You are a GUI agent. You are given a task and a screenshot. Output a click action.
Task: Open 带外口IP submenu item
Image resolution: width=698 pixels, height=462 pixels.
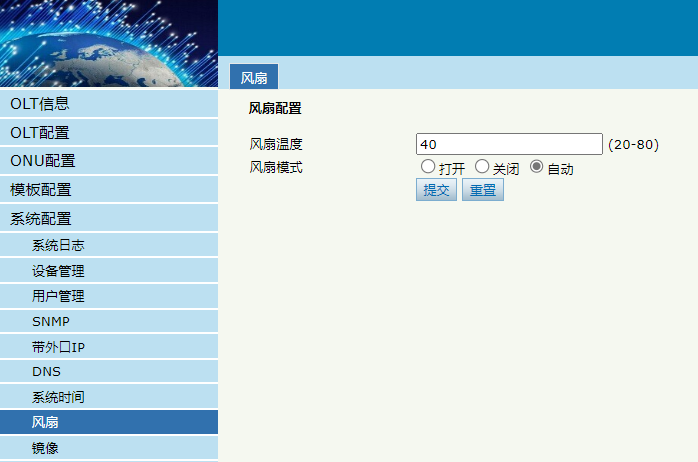coord(109,346)
